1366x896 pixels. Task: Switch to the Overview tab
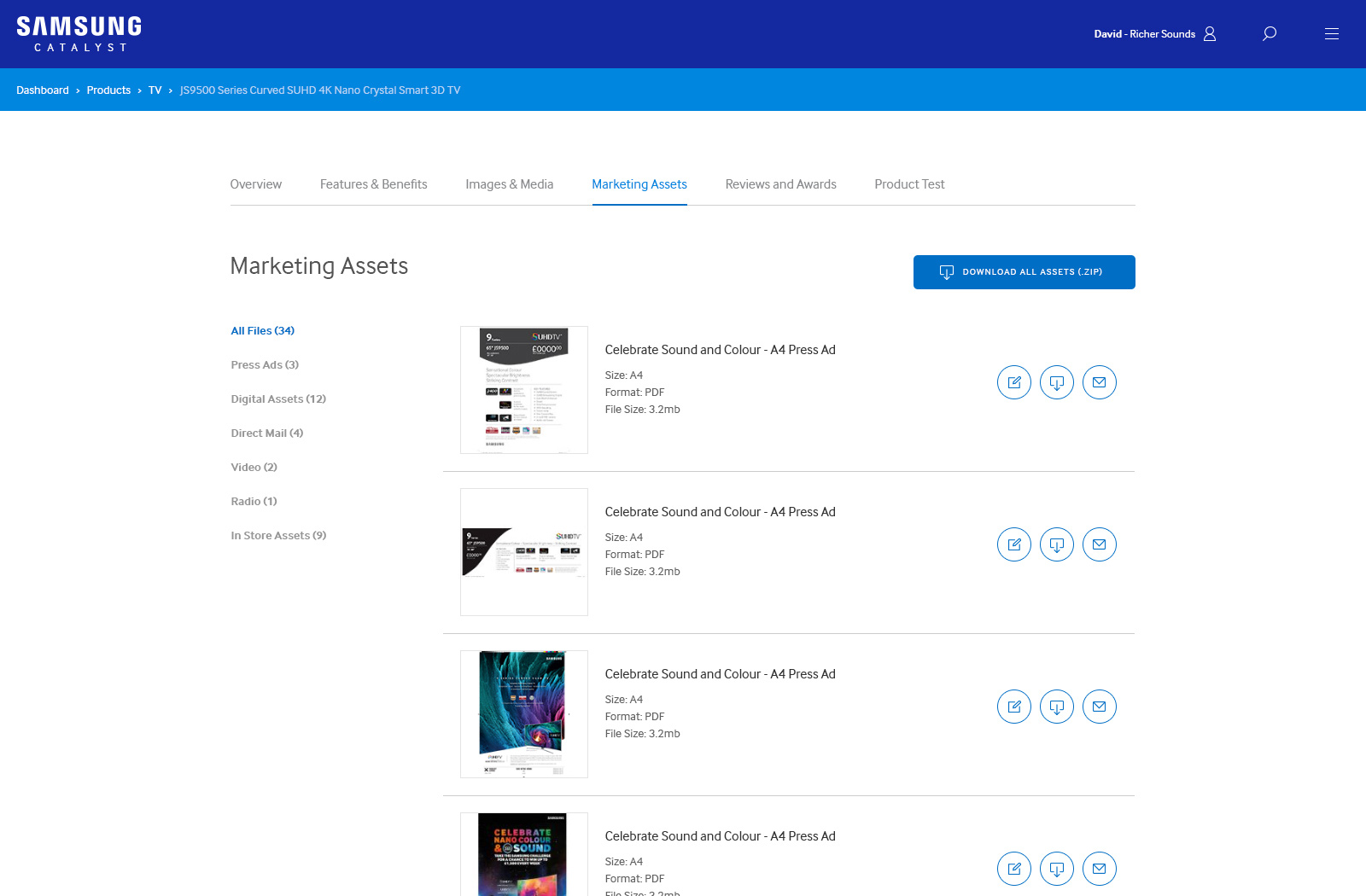(255, 184)
